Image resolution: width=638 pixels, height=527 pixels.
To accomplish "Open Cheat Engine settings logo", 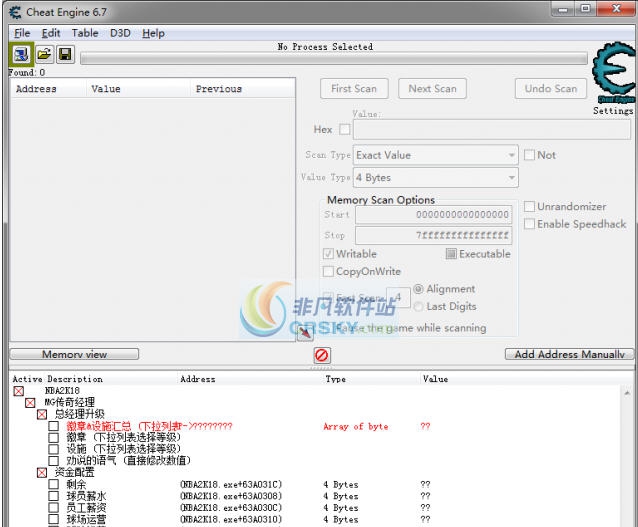I will pos(614,72).
